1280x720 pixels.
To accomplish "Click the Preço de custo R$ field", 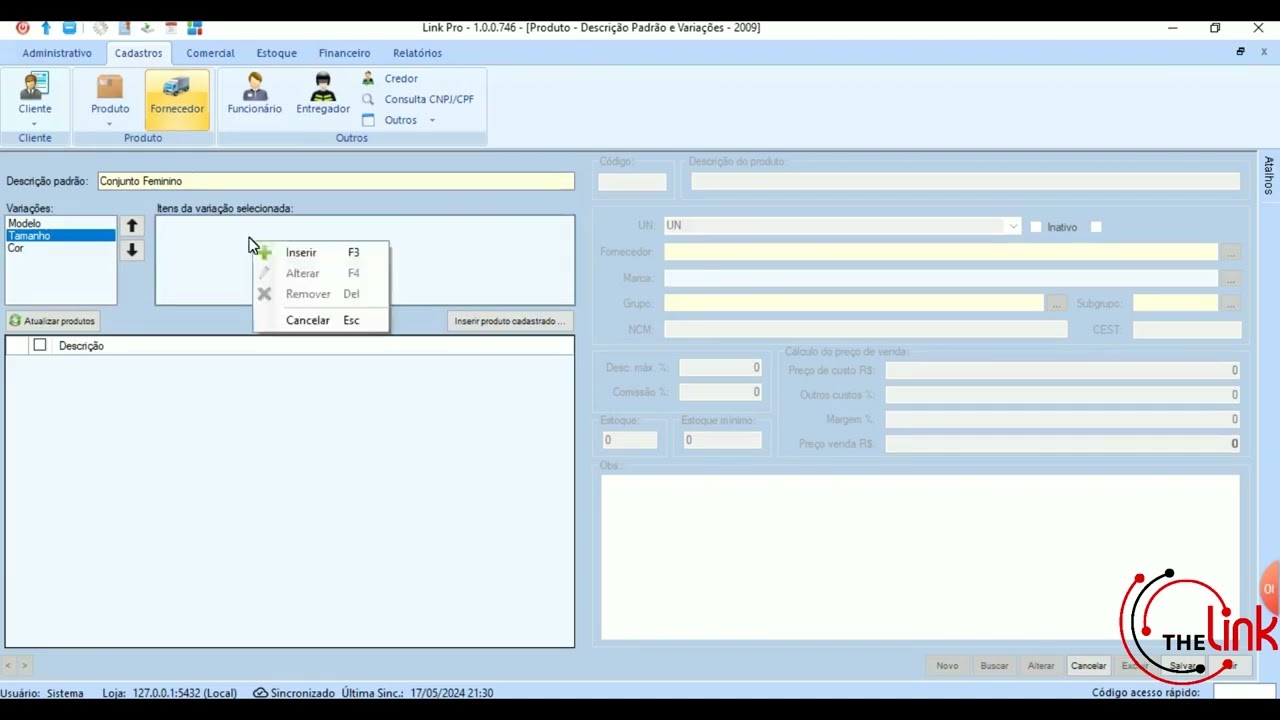I will point(1063,370).
